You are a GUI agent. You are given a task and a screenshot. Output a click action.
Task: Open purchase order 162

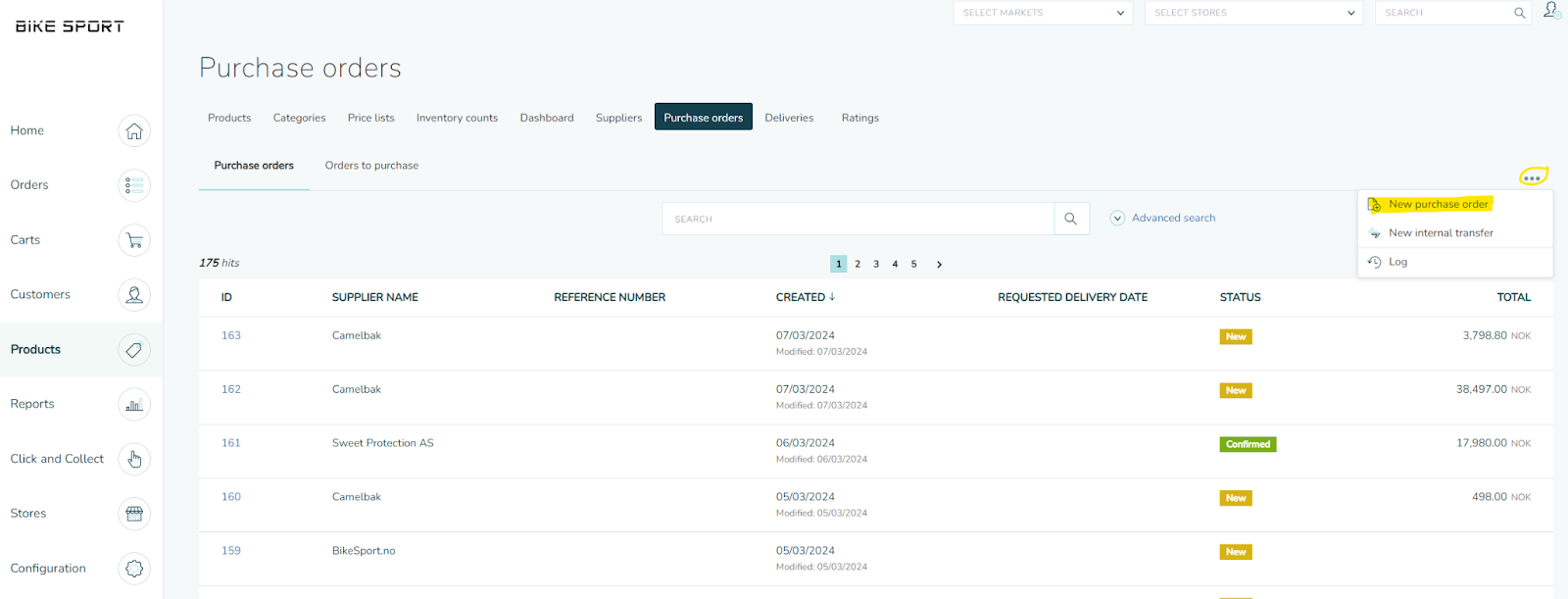(x=231, y=389)
